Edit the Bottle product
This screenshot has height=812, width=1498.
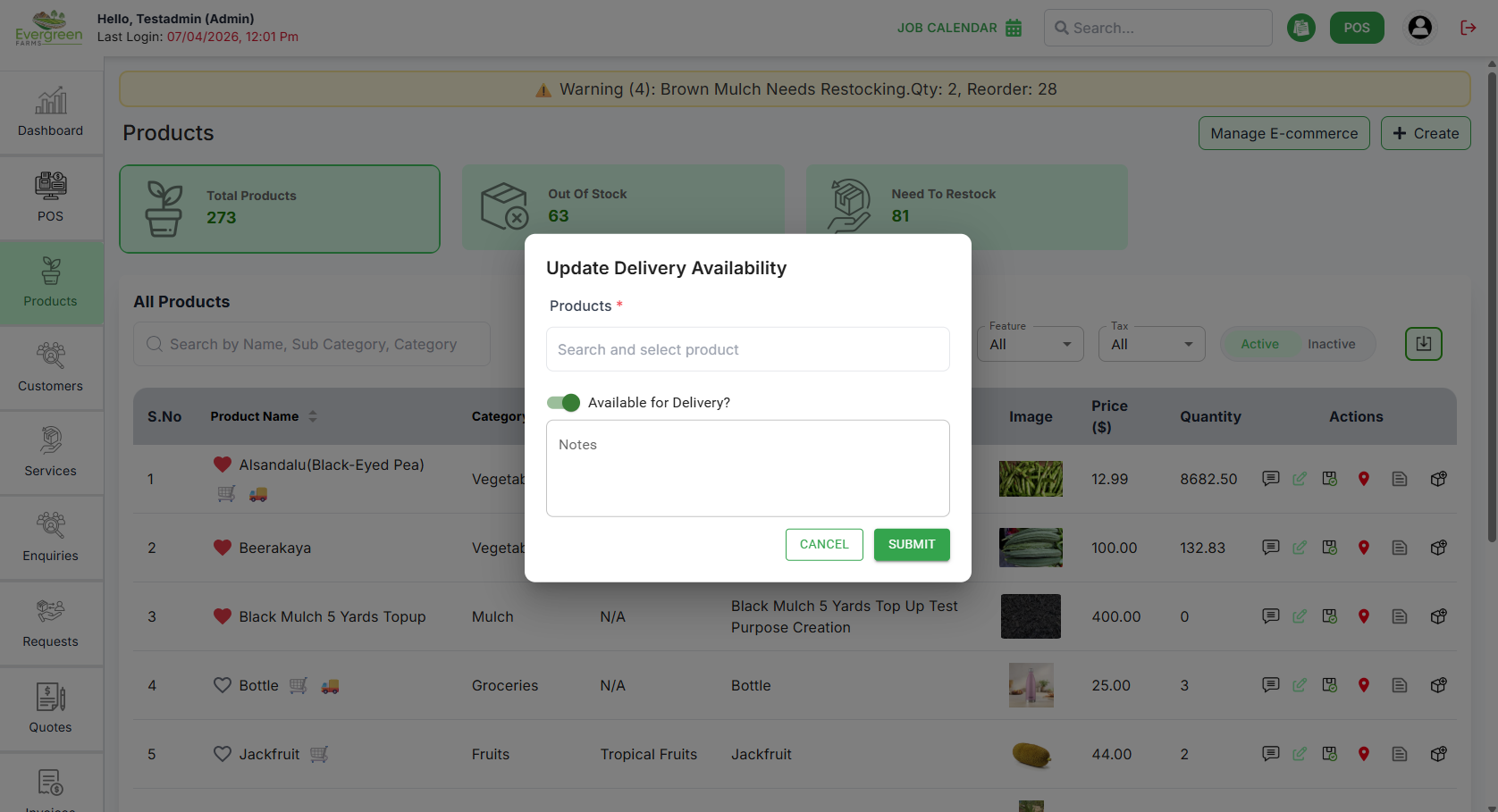click(x=1300, y=685)
